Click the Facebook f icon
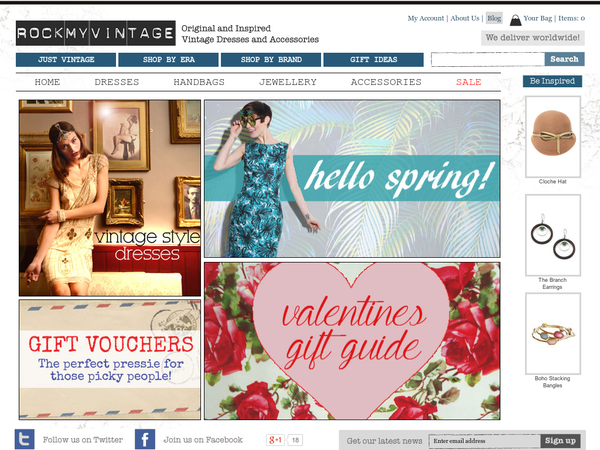600x450 pixels. (x=145, y=439)
